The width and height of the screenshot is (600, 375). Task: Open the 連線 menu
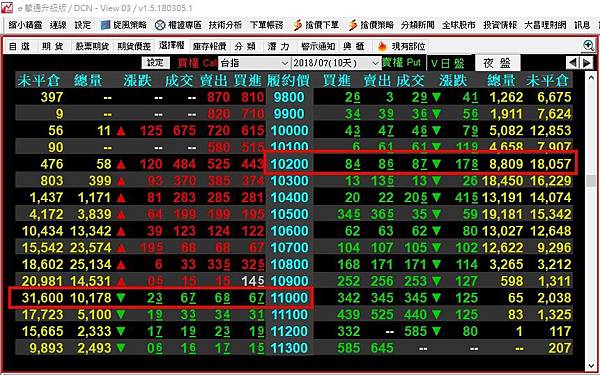tap(58, 25)
